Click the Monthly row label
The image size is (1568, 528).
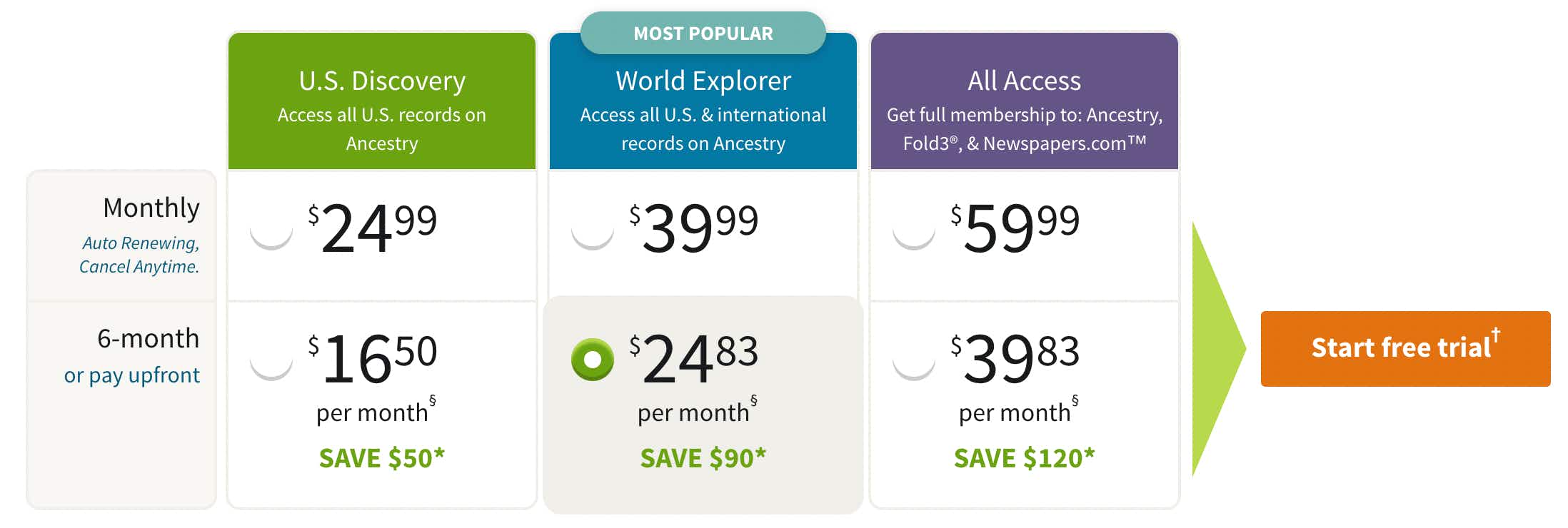click(151, 208)
